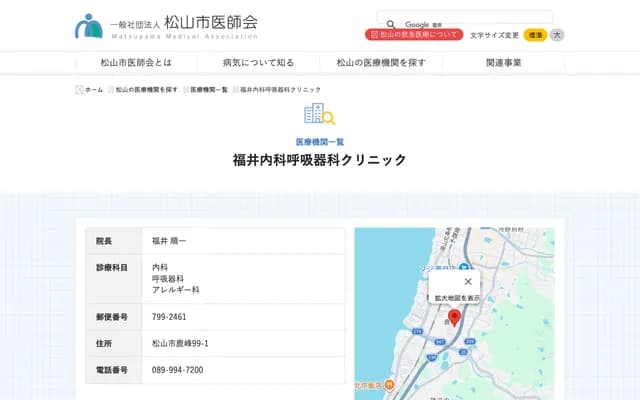Click the blue marker above map popup

pos(464,268)
